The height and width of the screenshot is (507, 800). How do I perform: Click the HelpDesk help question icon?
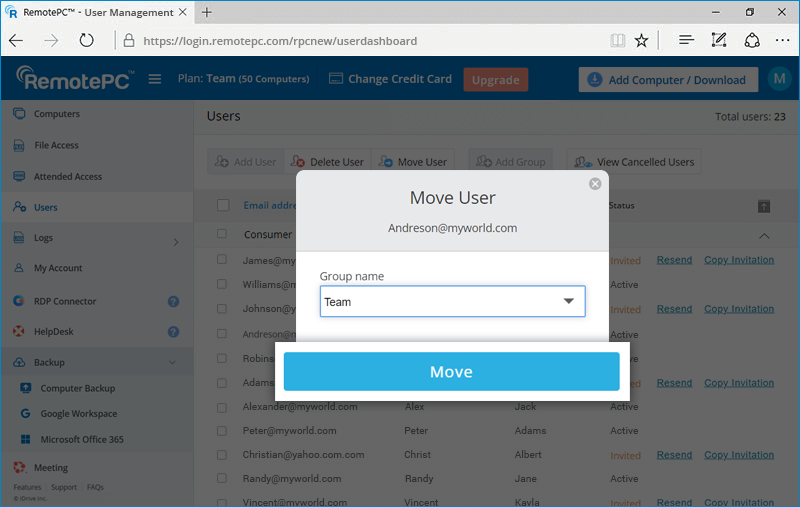point(173,332)
